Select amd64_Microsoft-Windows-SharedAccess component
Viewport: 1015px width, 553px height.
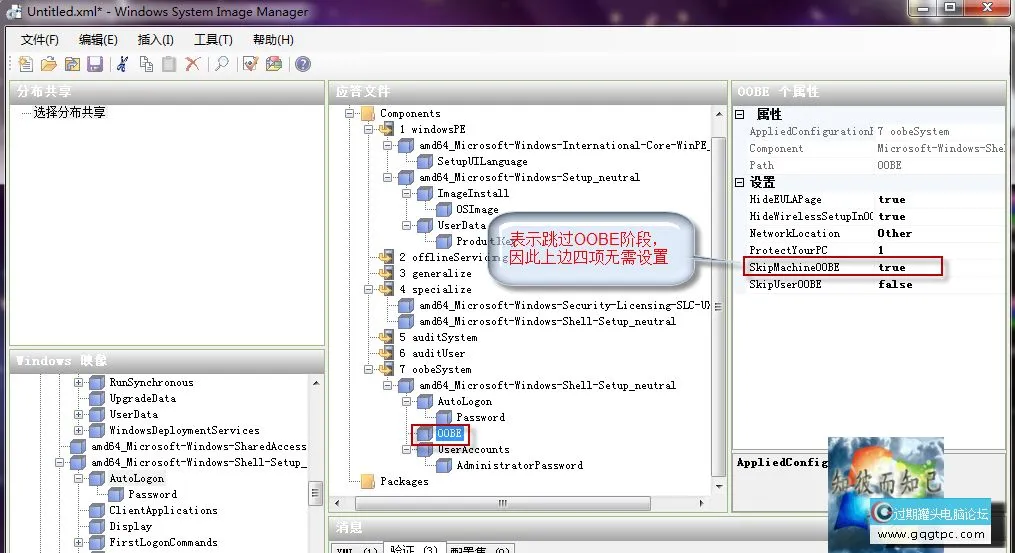199,446
